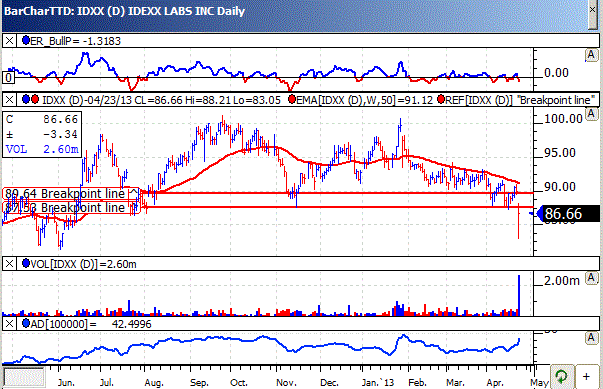603x389 pixels.
Task: Toggle auto-scale A on ER_BullP pane
Action: pos(591,55)
